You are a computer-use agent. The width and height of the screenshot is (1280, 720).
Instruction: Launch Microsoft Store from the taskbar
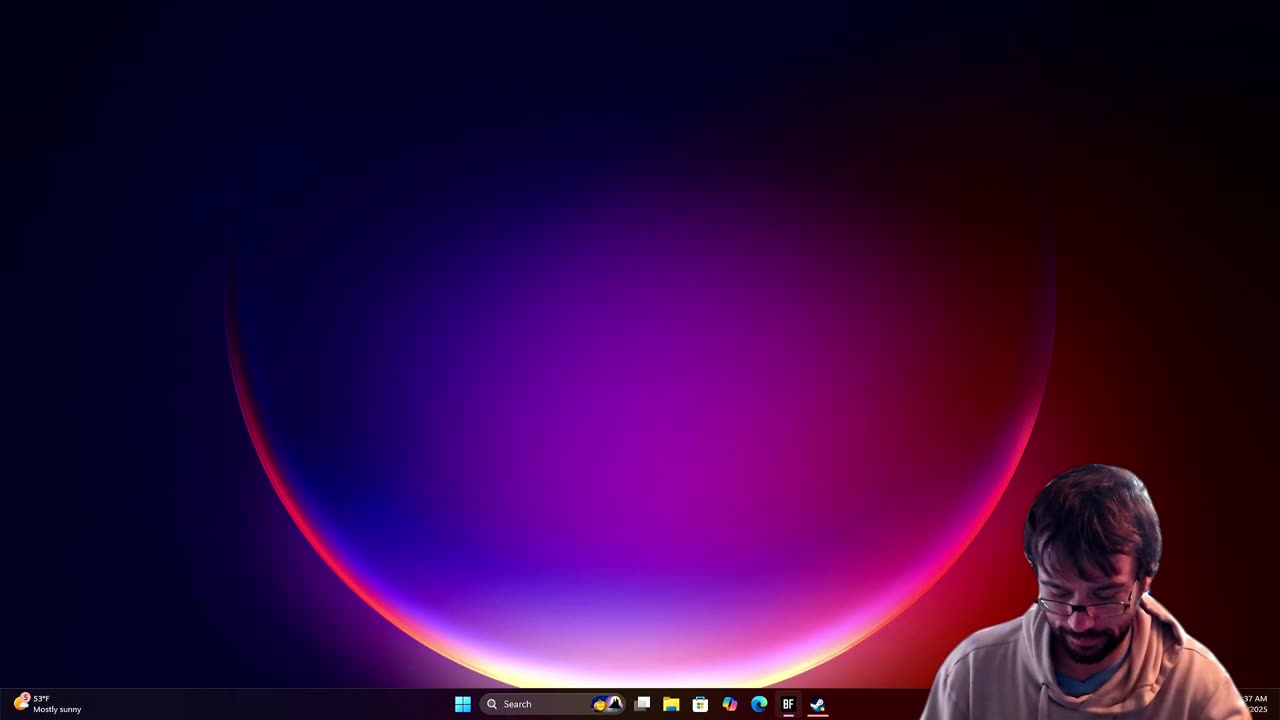(700, 704)
